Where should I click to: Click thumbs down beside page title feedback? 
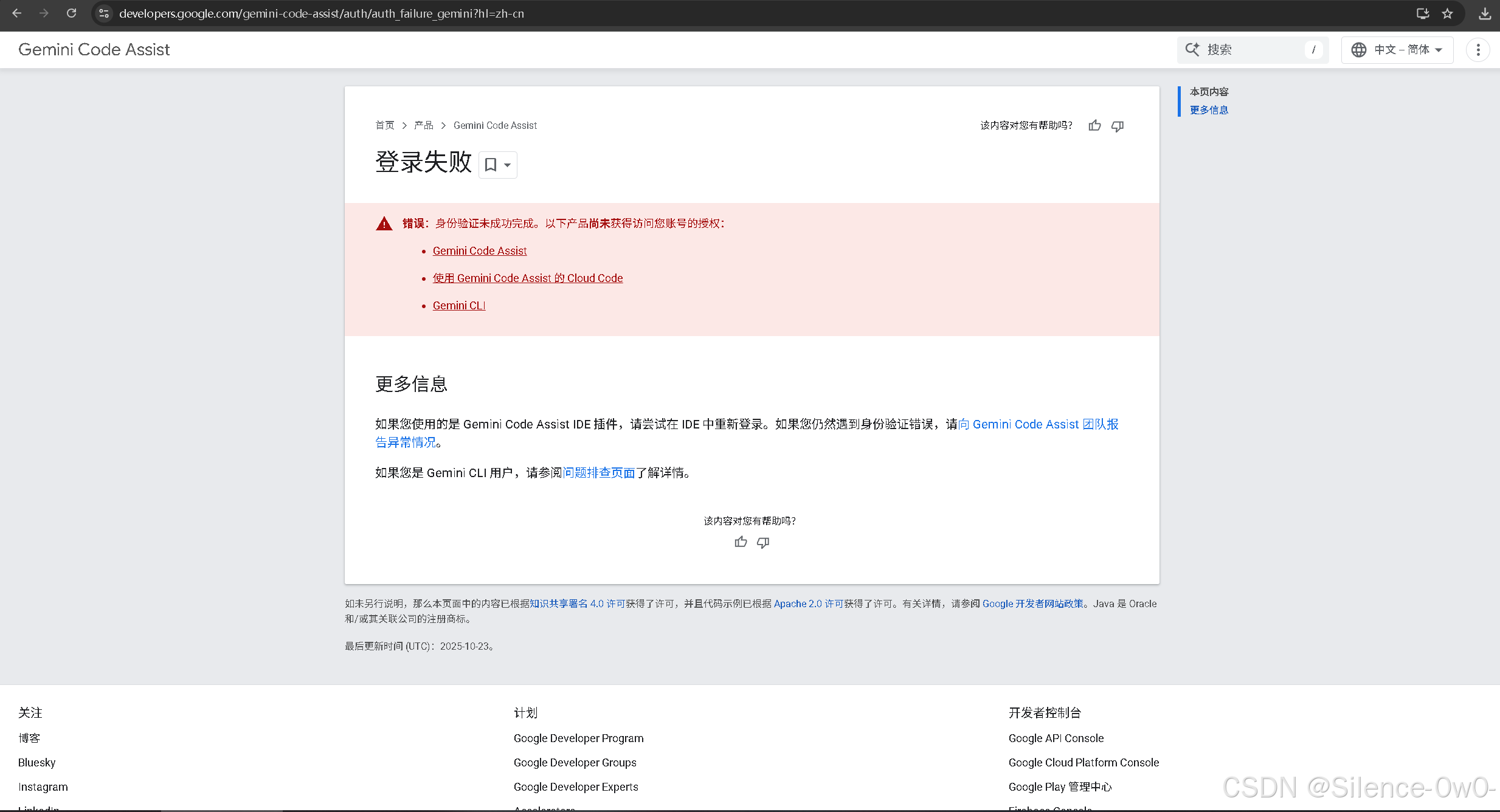[1118, 126]
